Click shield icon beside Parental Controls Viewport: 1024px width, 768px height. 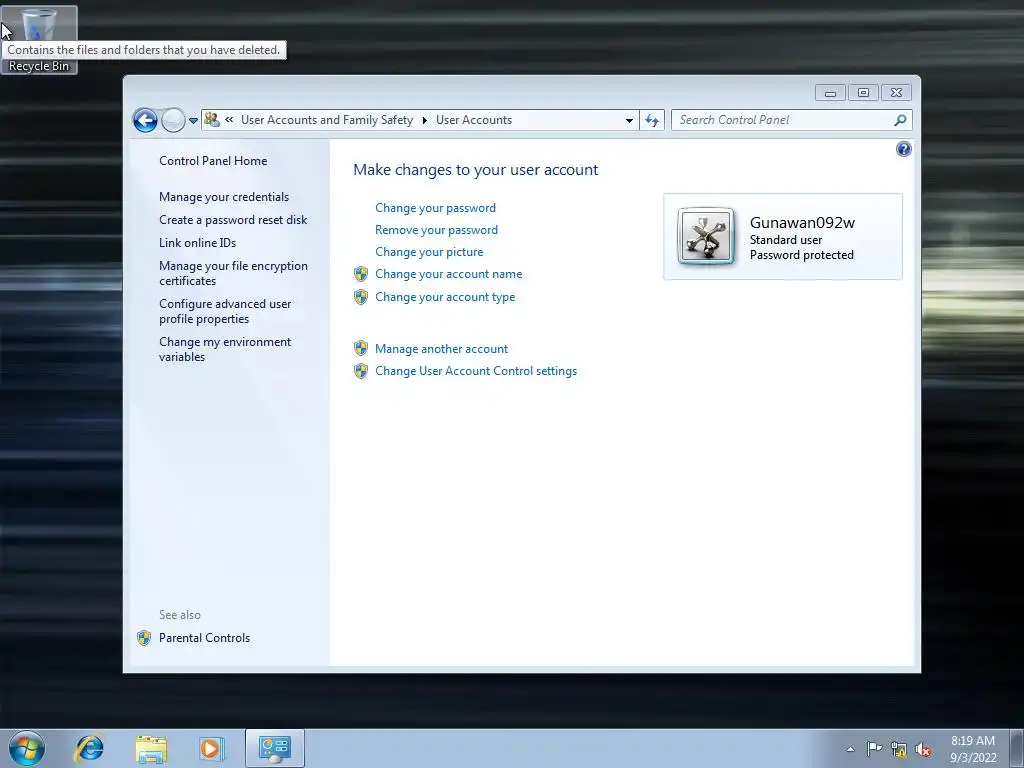pos(144,638)
